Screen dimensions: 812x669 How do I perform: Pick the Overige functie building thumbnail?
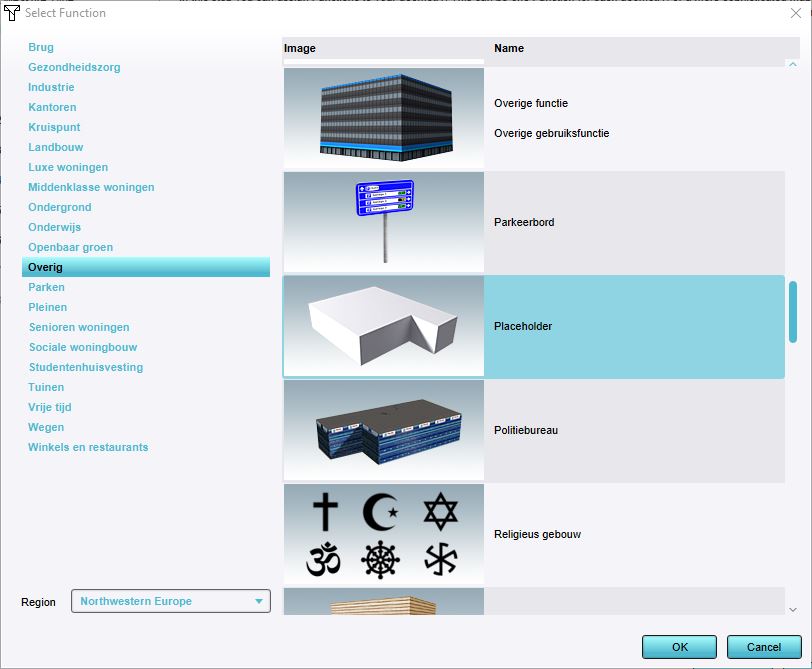384,118
